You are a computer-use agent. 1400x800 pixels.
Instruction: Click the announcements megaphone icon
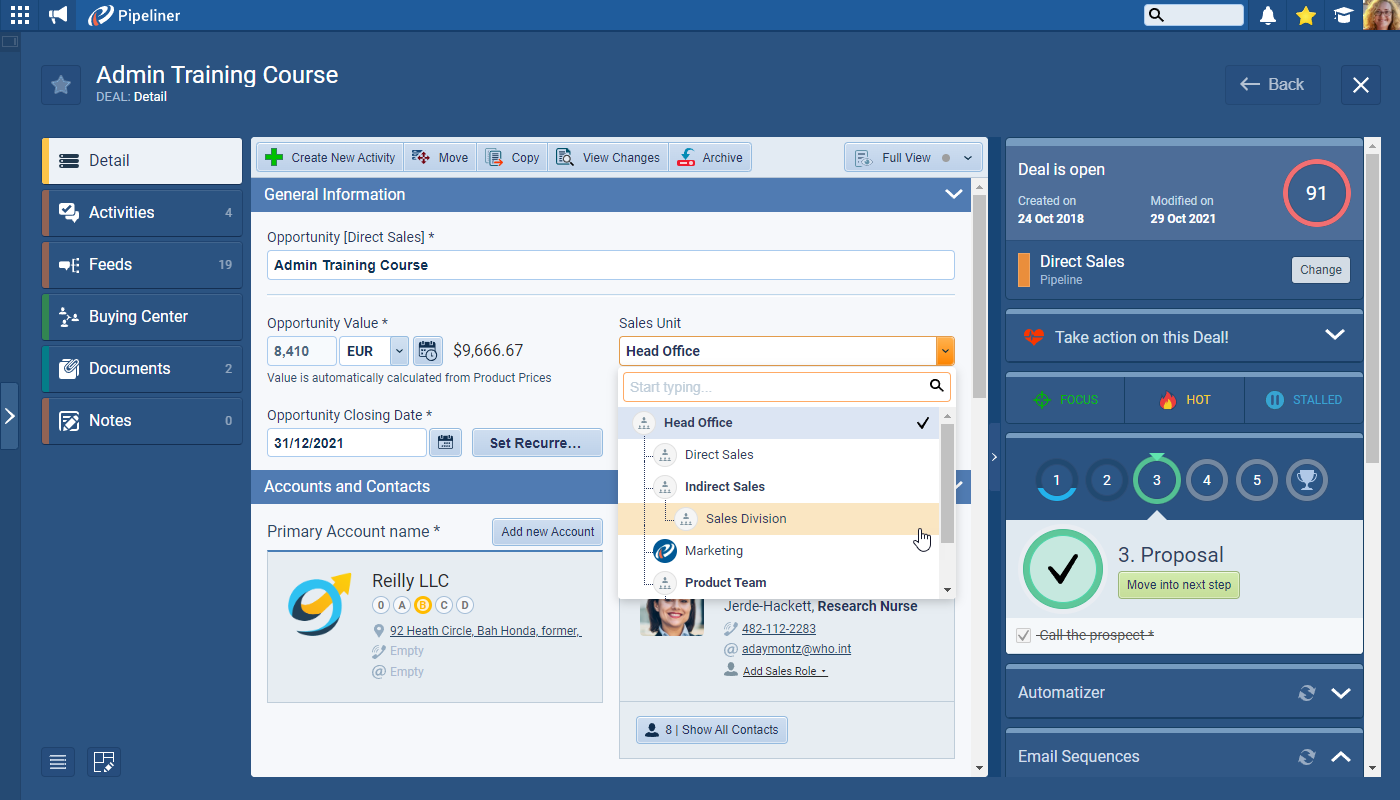tap(59, 15)
